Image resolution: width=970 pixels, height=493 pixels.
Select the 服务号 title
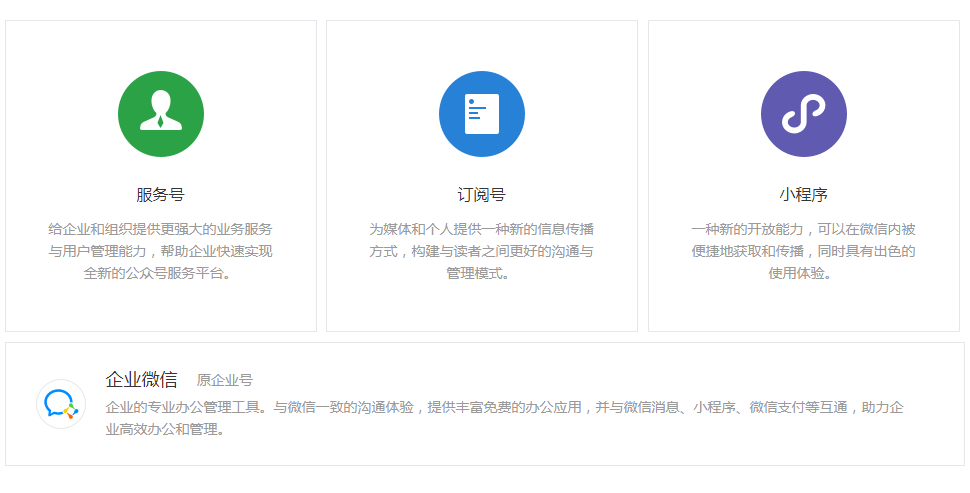click(x=161, y=194)
